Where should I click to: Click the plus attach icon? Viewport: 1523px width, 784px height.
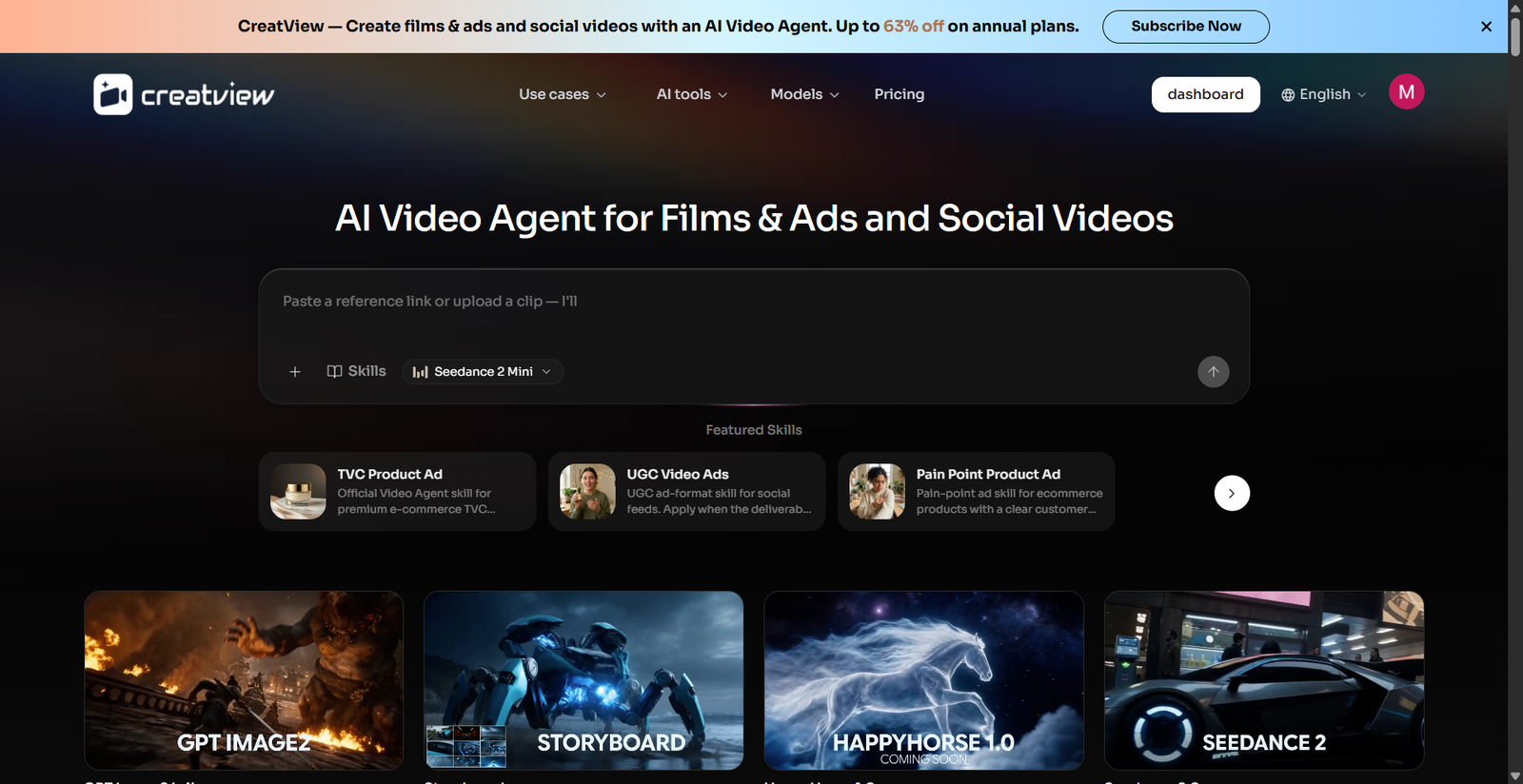tap(295, 372)
